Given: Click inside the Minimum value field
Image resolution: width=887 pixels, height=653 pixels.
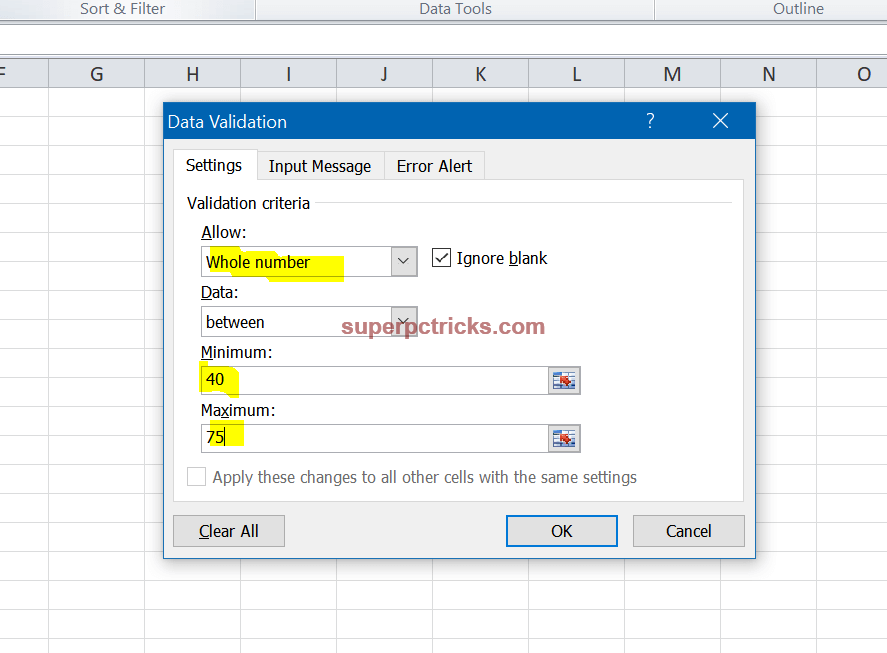Looking at the screenshot, I should (370, 380).
